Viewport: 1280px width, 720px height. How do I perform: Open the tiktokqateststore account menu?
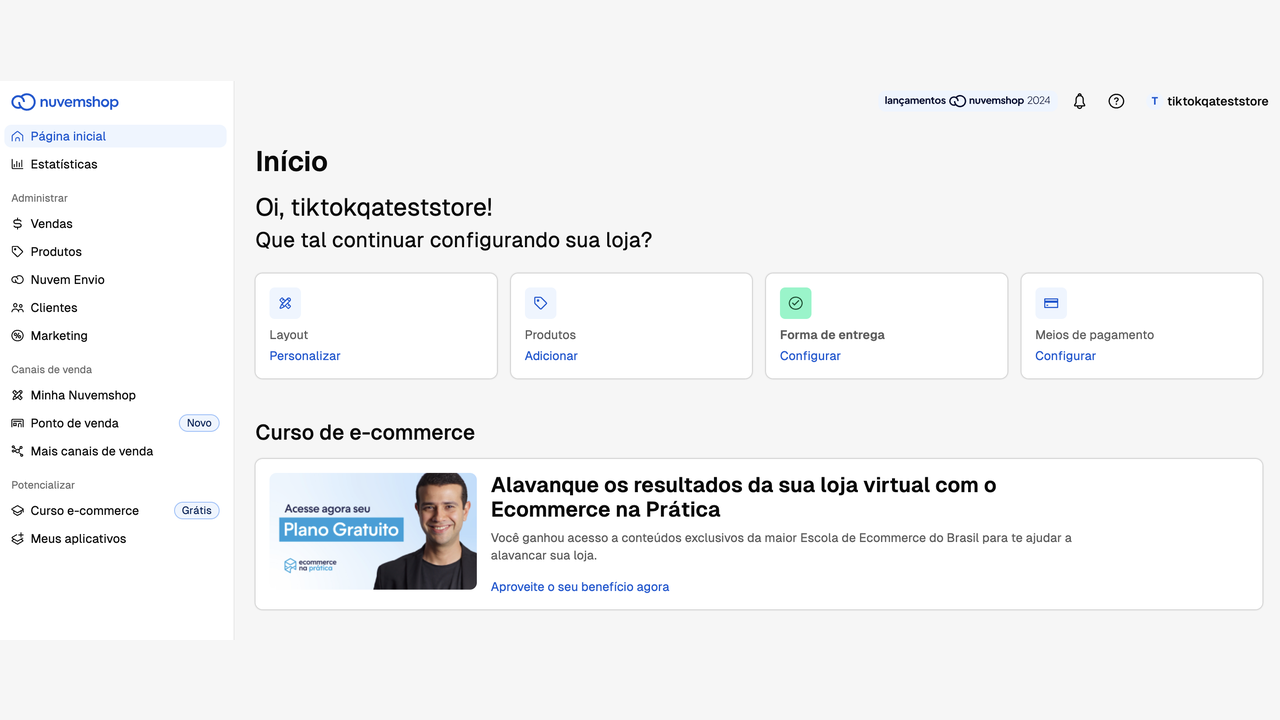(1208, 101)
